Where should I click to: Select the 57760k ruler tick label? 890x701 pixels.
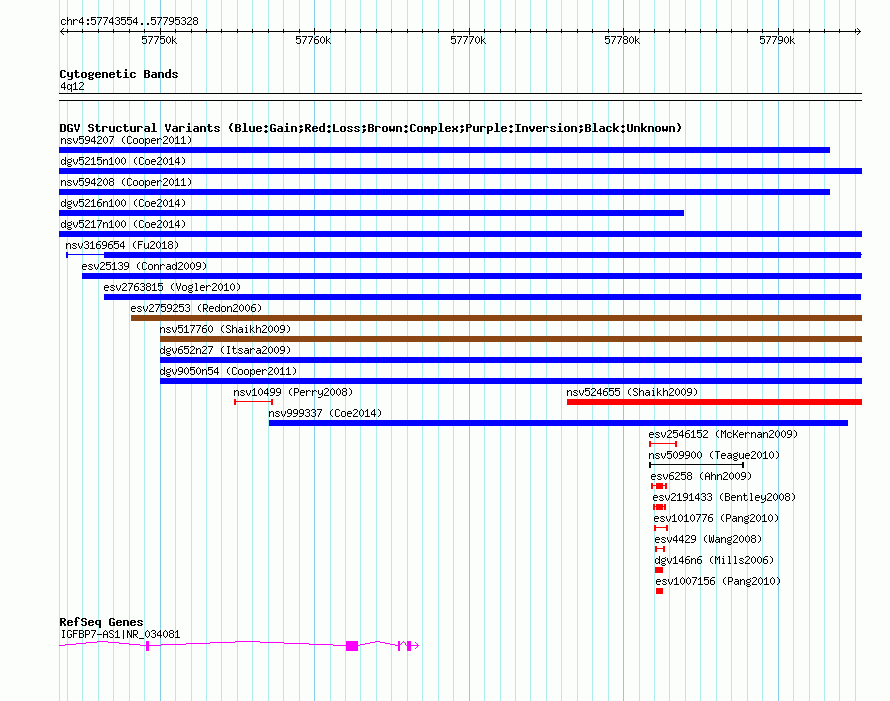(313, 40)
